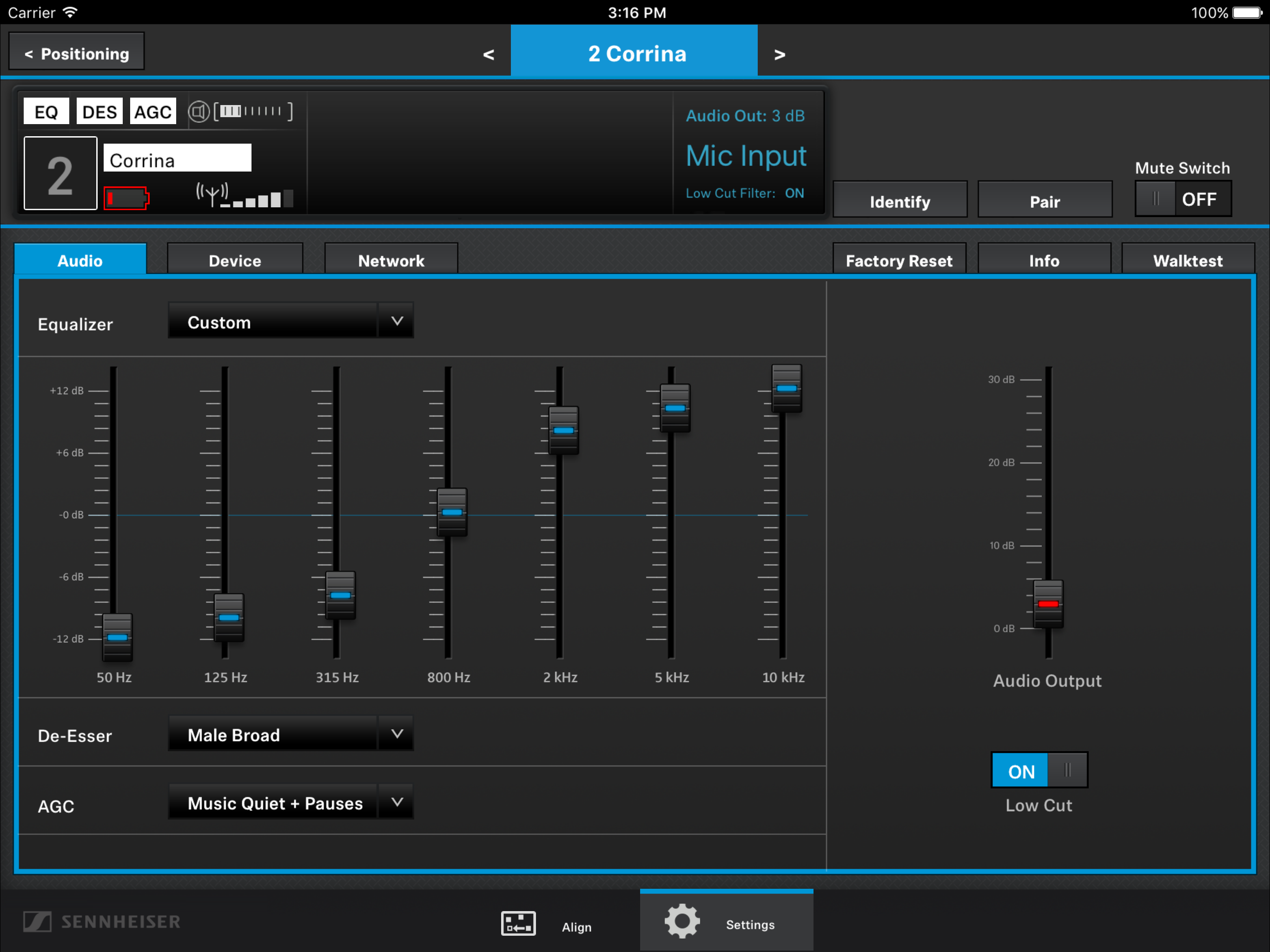This screenshot has height=952, width=1270.
Task: Toggle the Mute Switch OFF control
Action: [x=1183, y=199]
